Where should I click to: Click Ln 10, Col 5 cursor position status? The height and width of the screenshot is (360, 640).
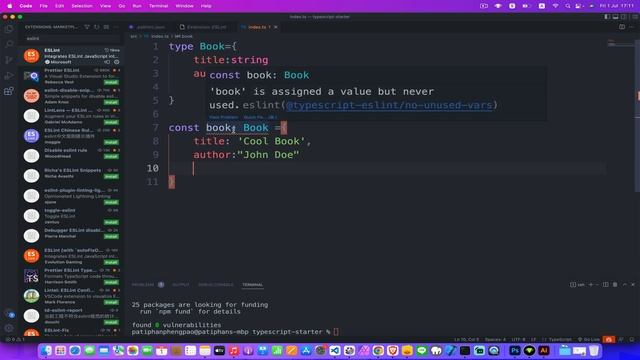click(467, 339)
